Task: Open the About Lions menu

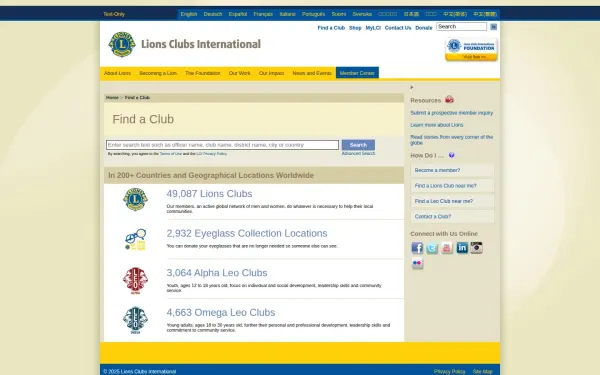Action: tap(117, 73)
